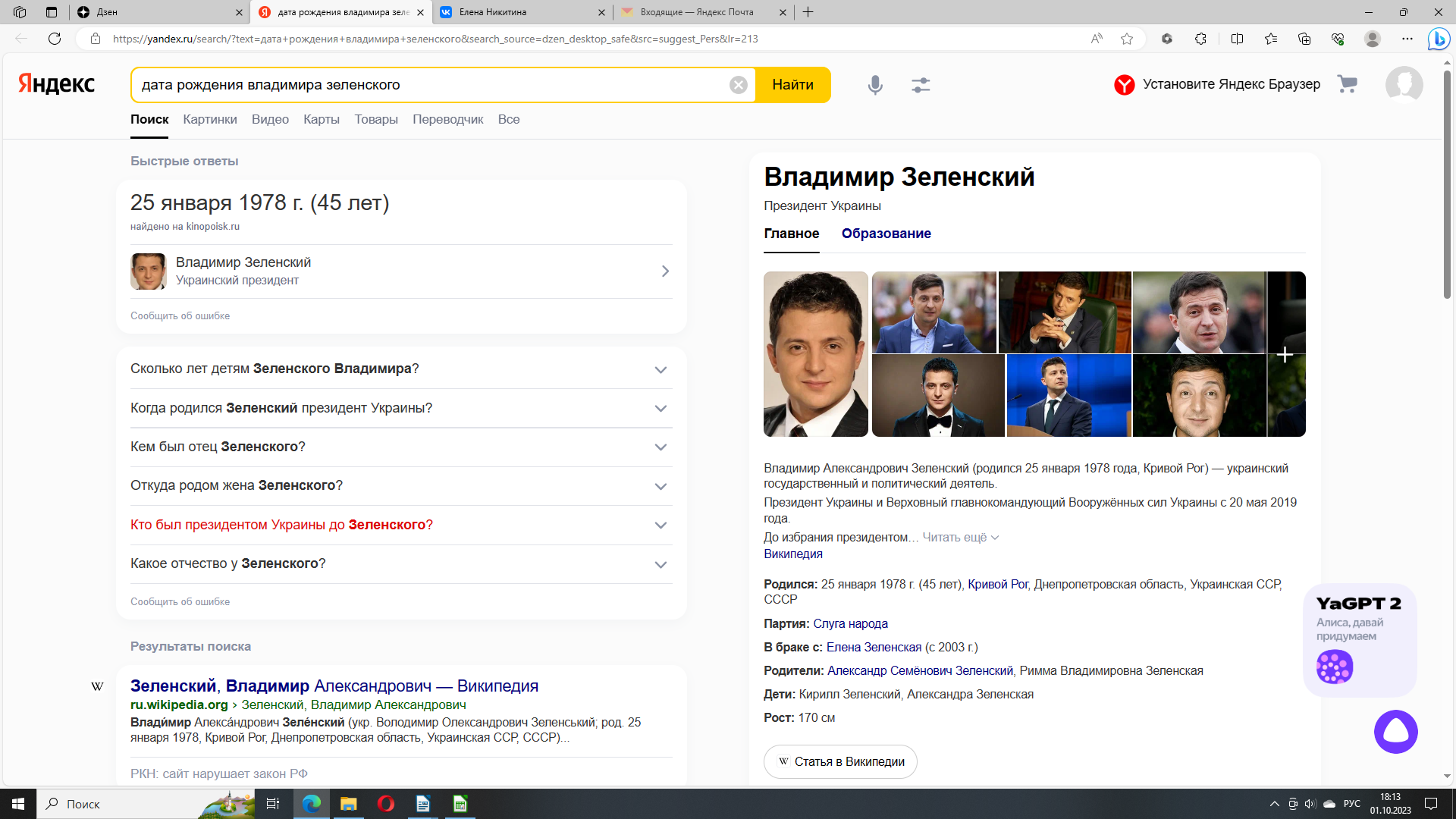Switch to Товары search tab
1456x819 pixels.
tap(376, 120)
